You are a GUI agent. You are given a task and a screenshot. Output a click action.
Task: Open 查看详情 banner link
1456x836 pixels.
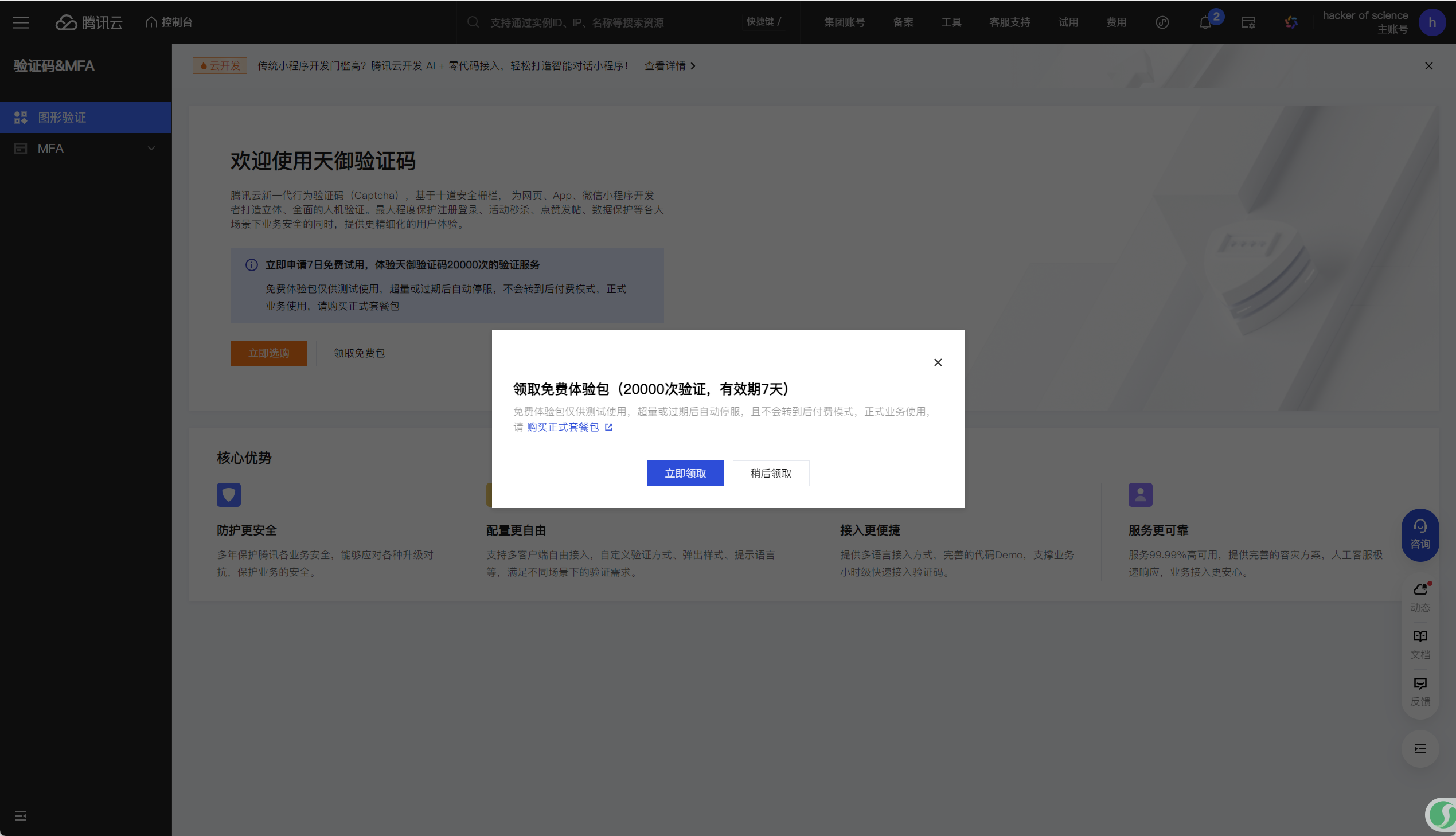tap(670, 66)
